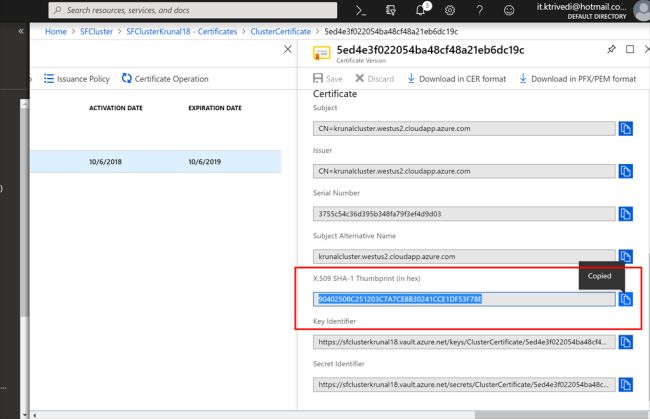Click the SHA-1 Thumbprint field
This screenshot has width=650, height=419.
click(x=464, y=299)
